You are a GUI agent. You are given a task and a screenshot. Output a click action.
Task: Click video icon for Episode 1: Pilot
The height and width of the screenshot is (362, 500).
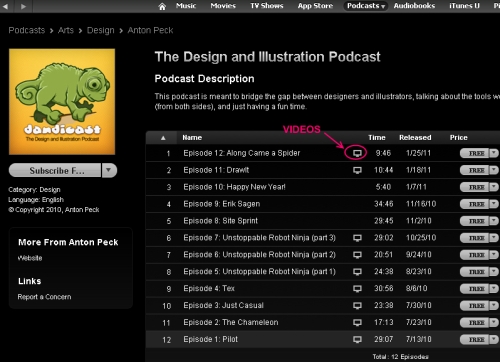point(357,340)
